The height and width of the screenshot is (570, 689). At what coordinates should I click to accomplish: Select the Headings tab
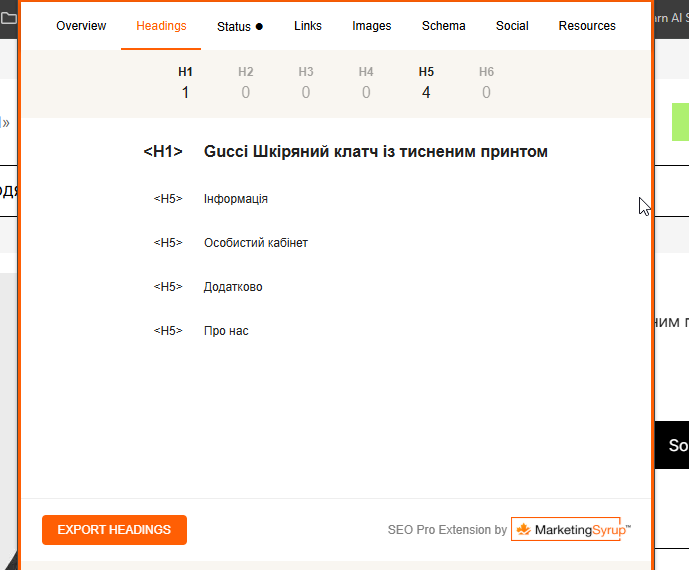(x=161, y=26)
